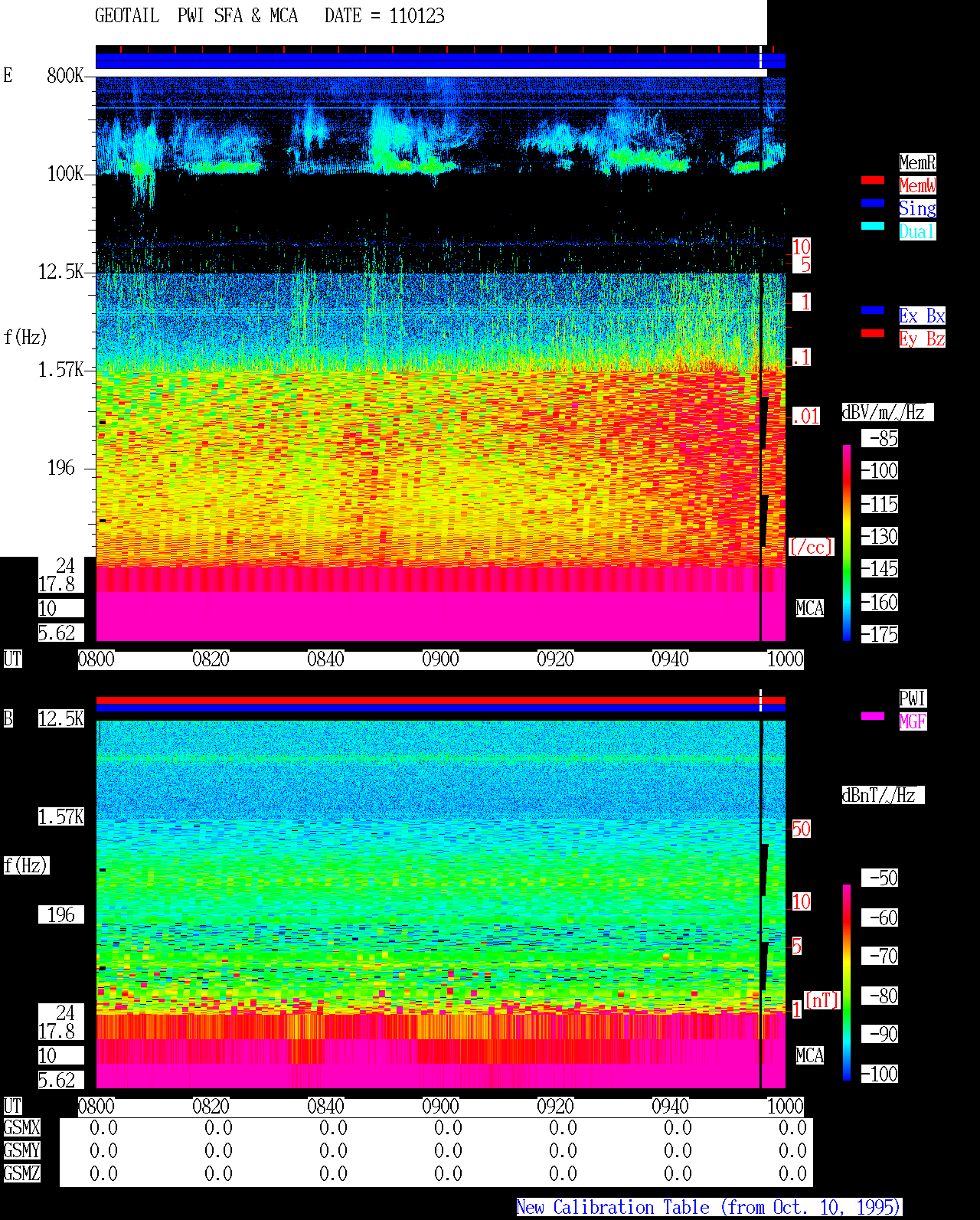Image resolution: width=980 pixels, height=1220 pixels.
Task: Click the GSMY row label
Action: pyautogui.click(x=21, y=1150)
